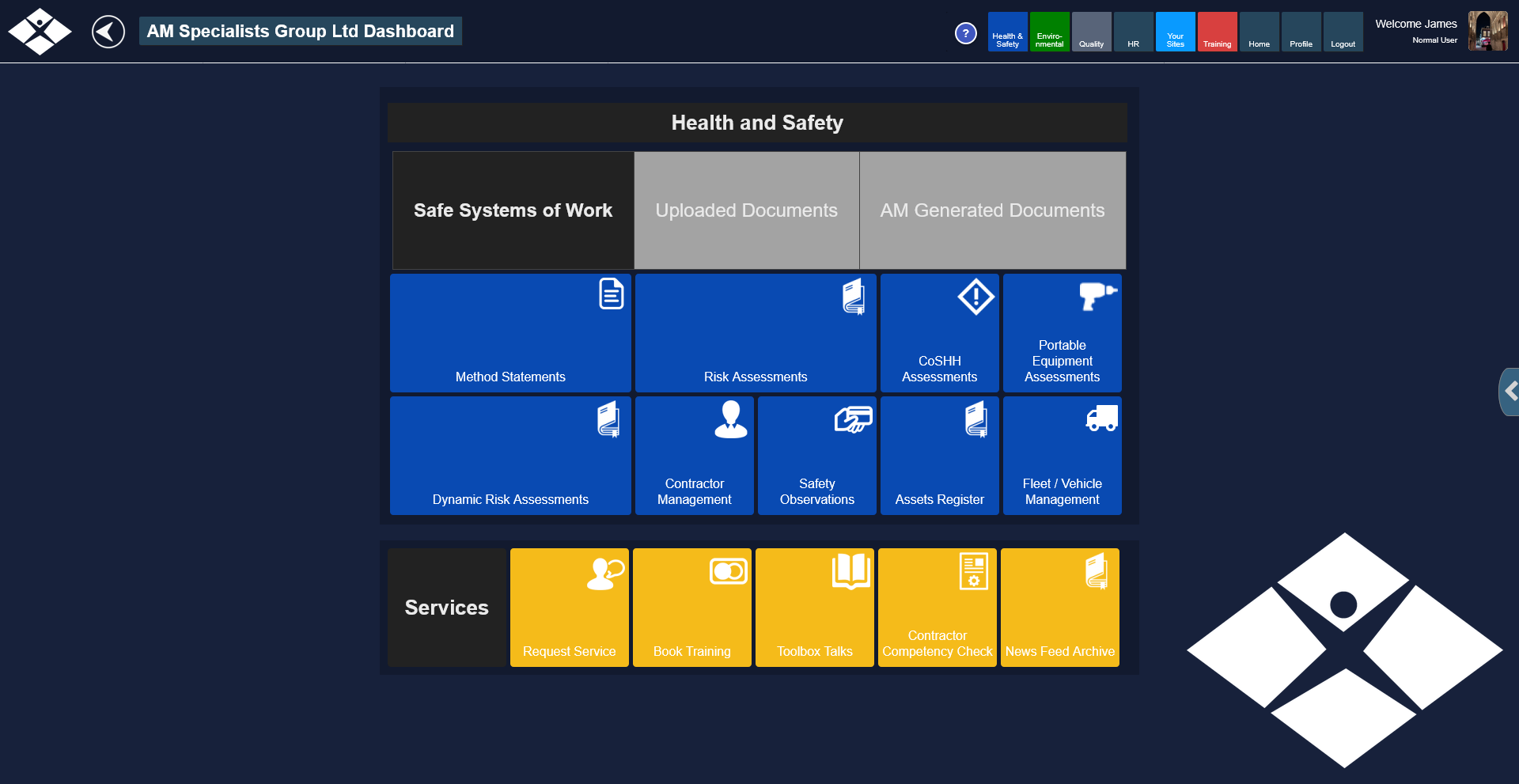Click the Portable Equipment drill icon

1098,295
